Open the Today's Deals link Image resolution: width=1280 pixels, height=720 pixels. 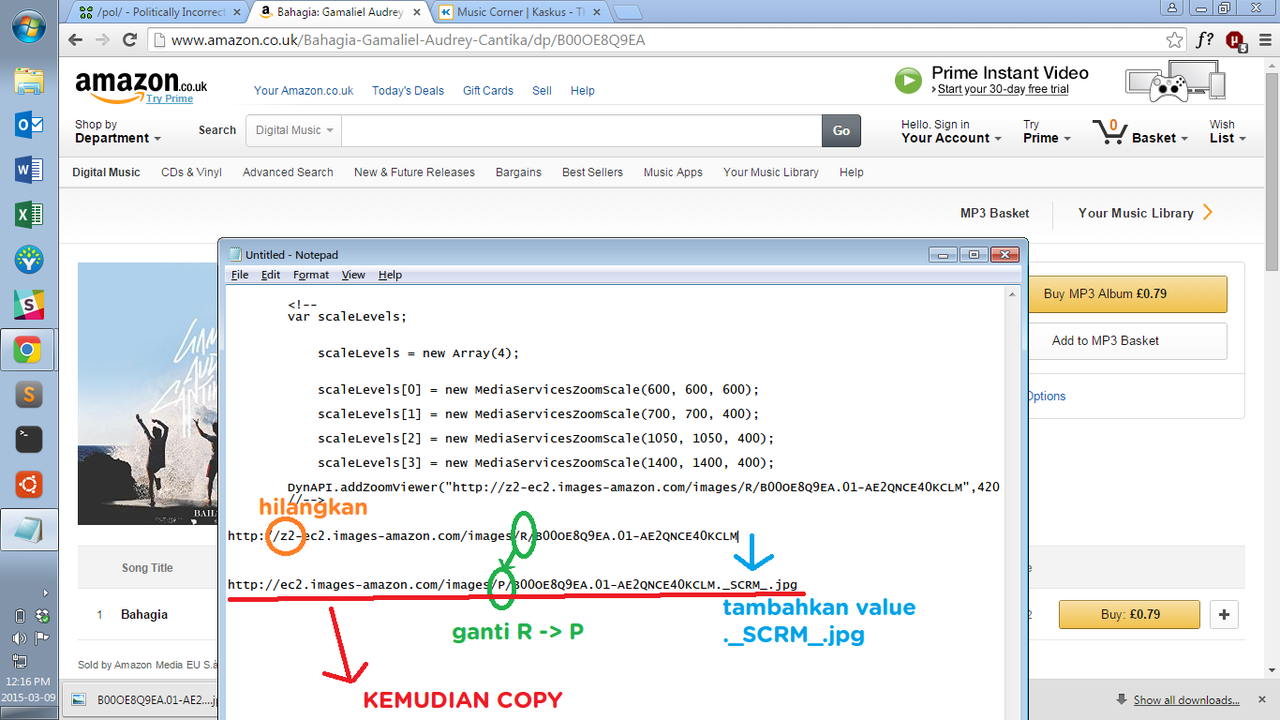(x=408, y=91)
